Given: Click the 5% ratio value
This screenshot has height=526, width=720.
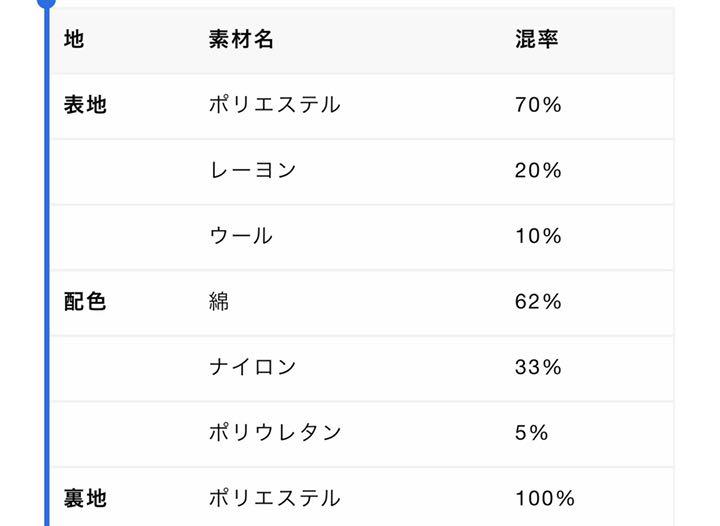Looking at the screenshot, I should pyautogui.click(x=531, y=433).
